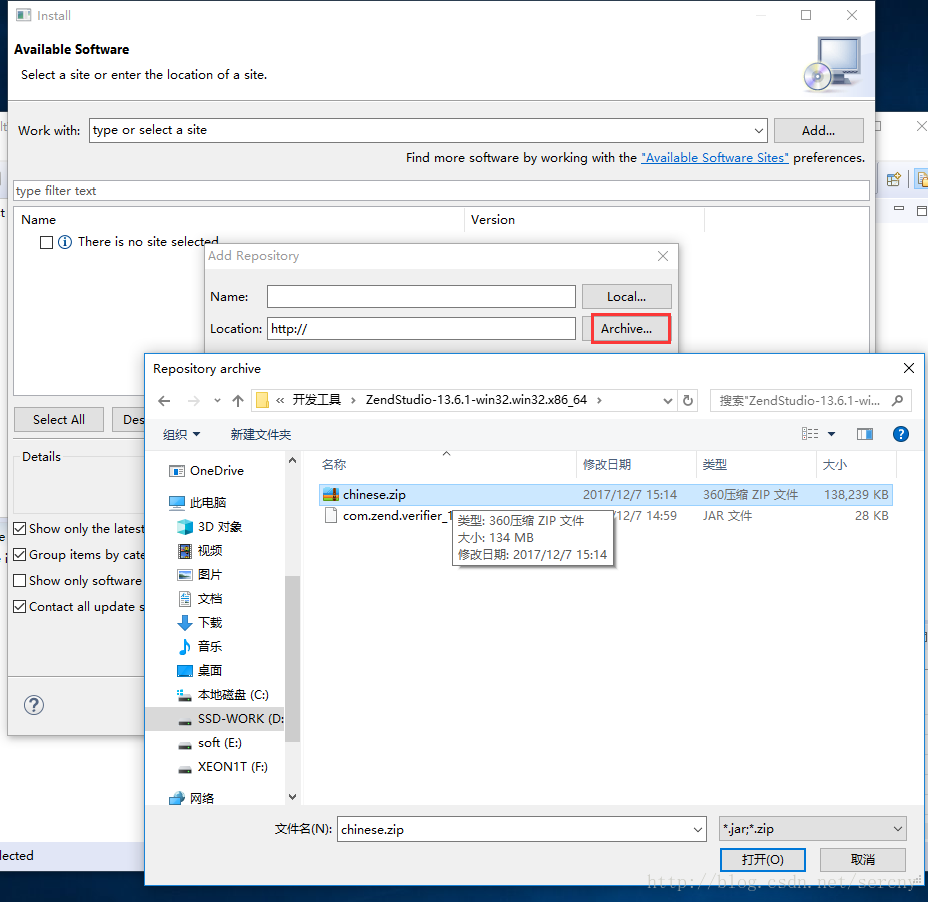Expand the 文件名 filename dropdown
The image size is (928, 902).
pyautogui.click(x=698, y=830)
